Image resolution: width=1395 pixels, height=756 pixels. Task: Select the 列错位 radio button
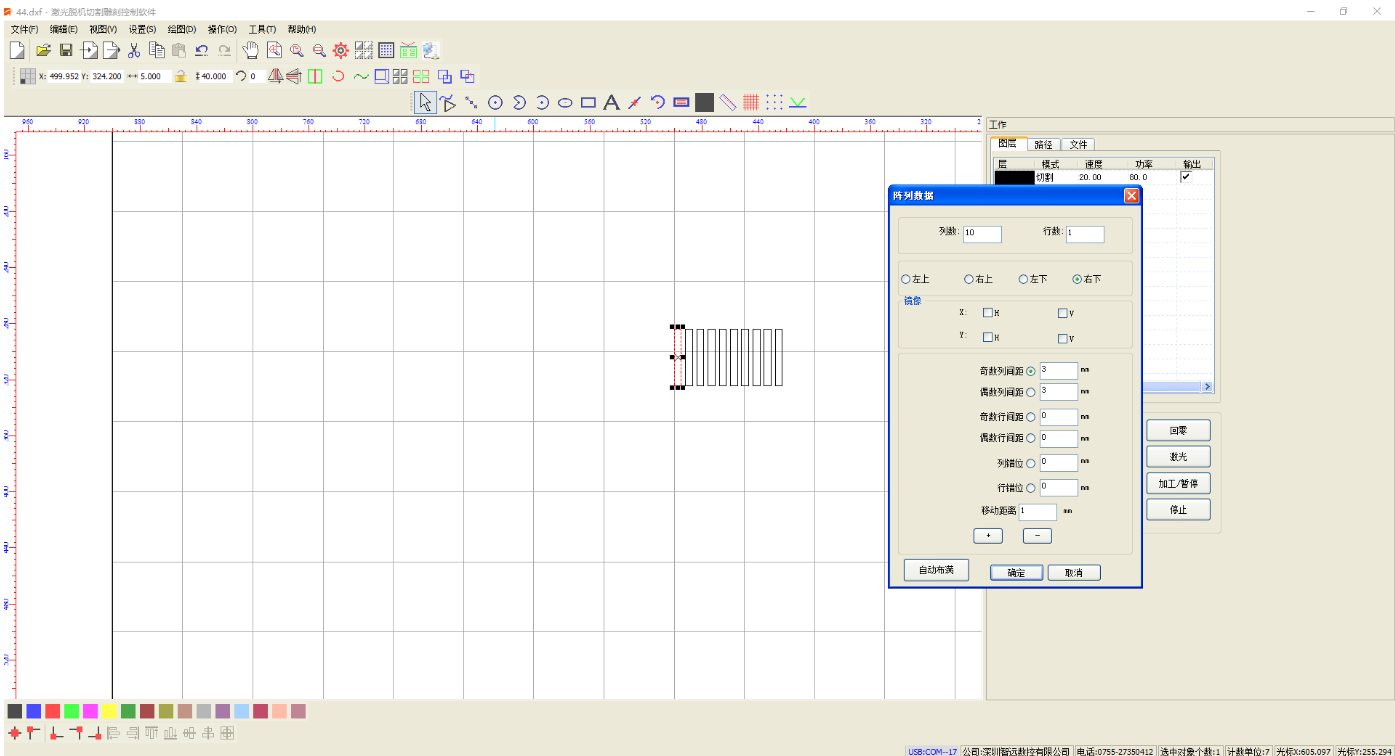1031,463
